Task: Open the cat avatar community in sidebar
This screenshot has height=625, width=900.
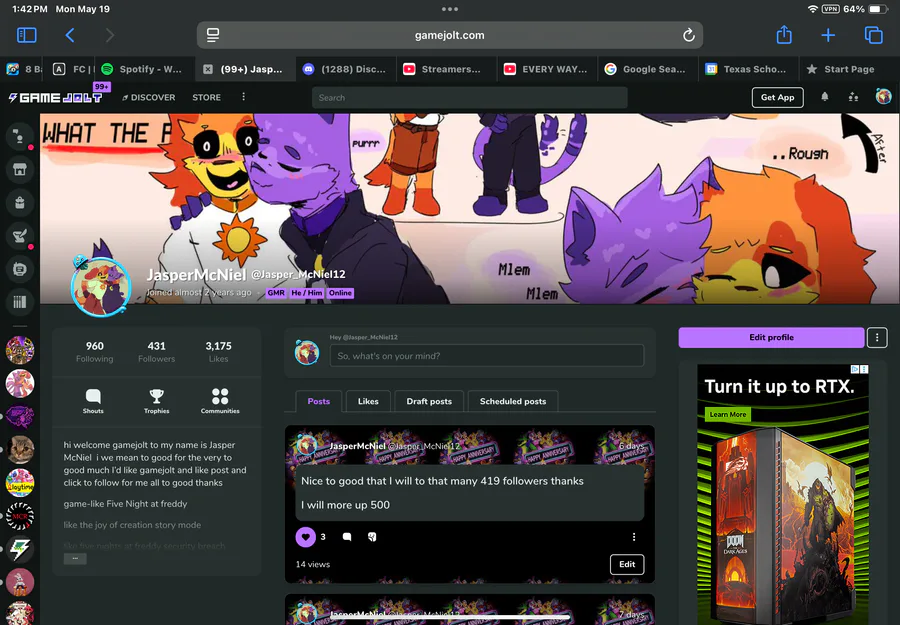Action: (20, 449)
